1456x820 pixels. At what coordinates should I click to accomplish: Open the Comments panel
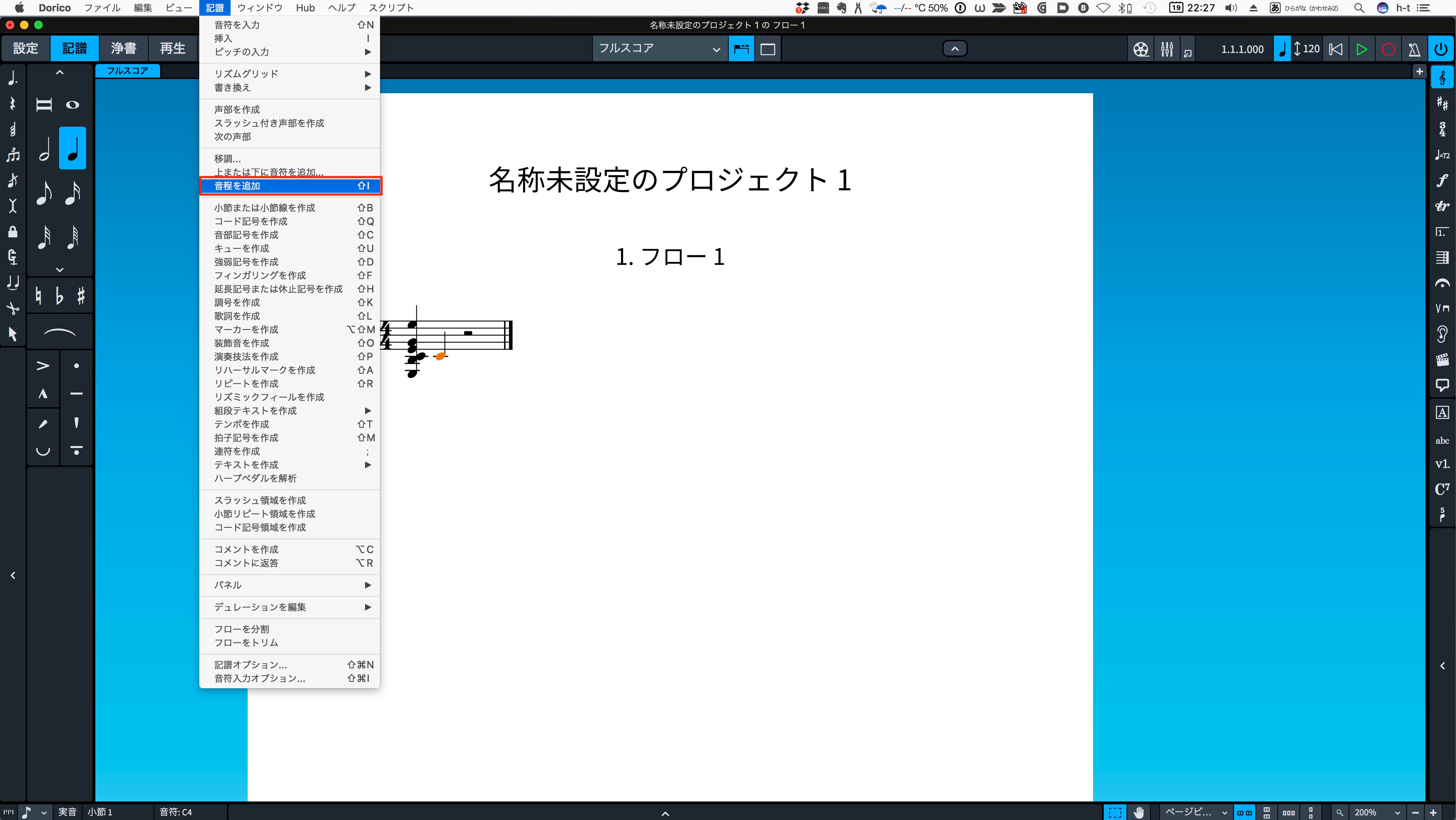(x=1442, y=385)
